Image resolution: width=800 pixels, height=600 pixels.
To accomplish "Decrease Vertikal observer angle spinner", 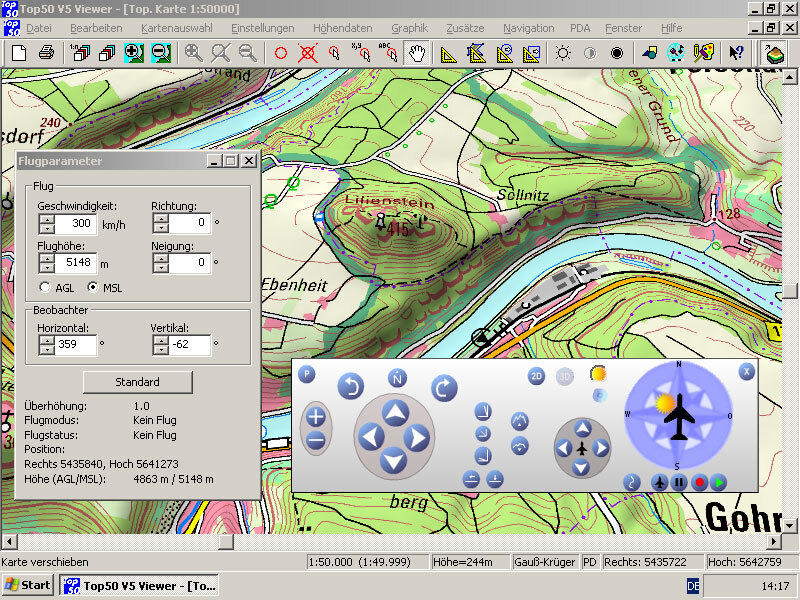I will click(161, 349).
